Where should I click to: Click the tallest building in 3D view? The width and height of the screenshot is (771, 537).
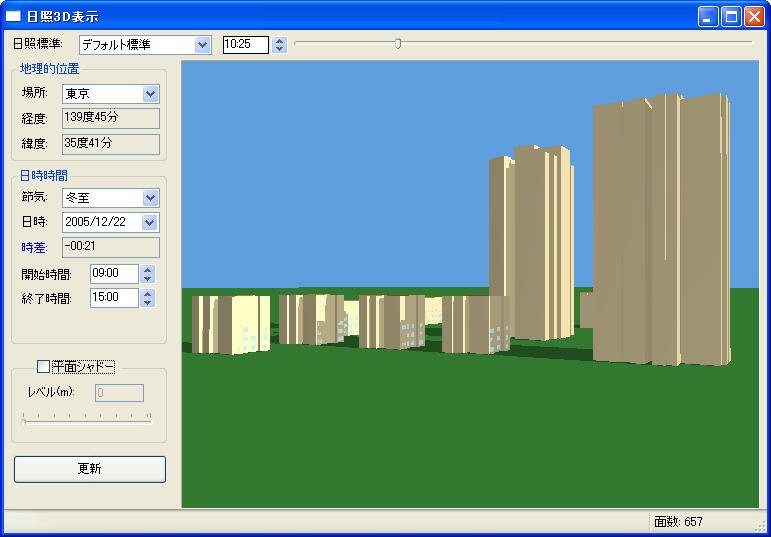[661, 229]
